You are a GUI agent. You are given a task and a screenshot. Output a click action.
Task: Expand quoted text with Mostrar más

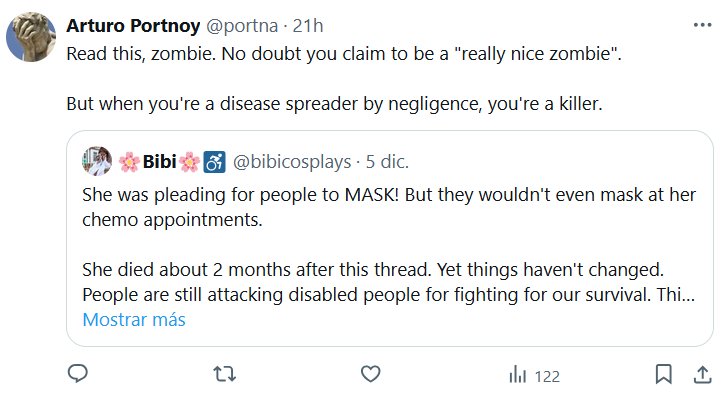coord(133,320)
